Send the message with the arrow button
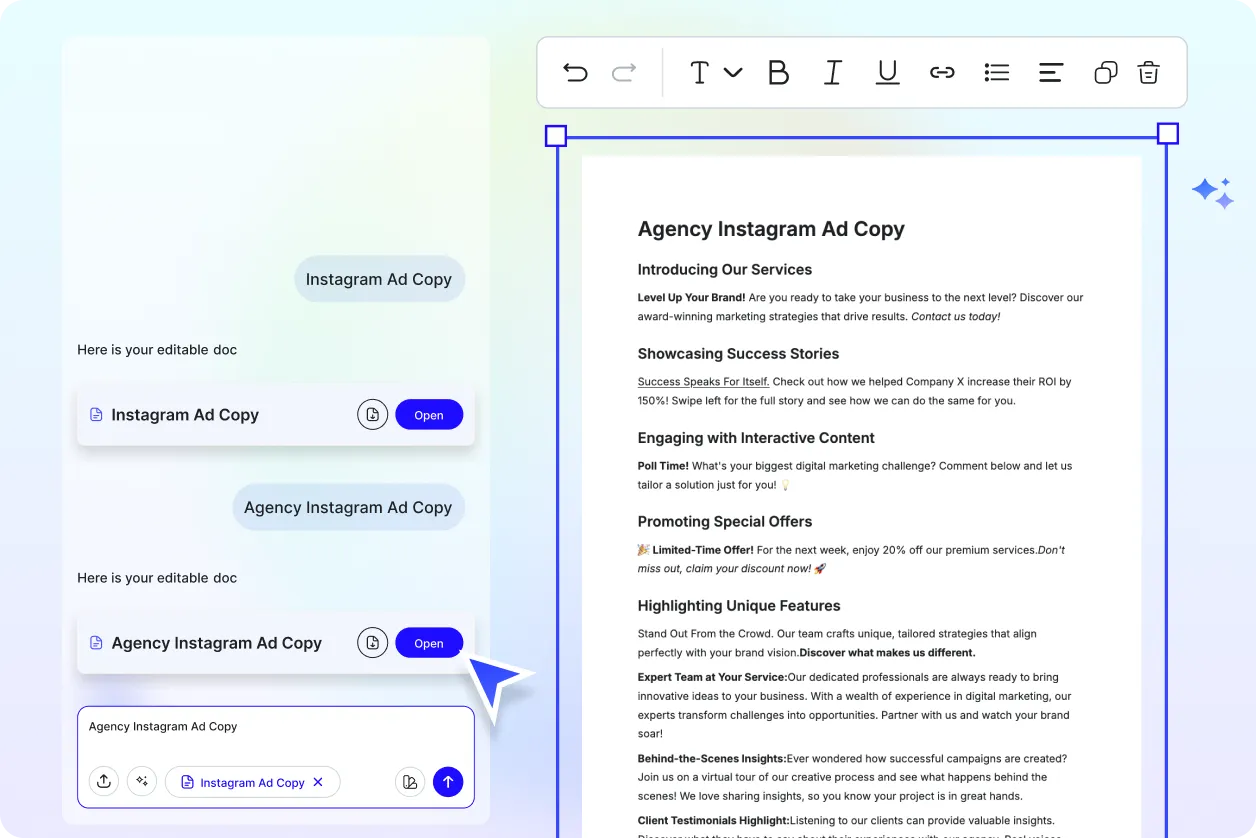This screenshot has height=838, width=1256. 448,781
